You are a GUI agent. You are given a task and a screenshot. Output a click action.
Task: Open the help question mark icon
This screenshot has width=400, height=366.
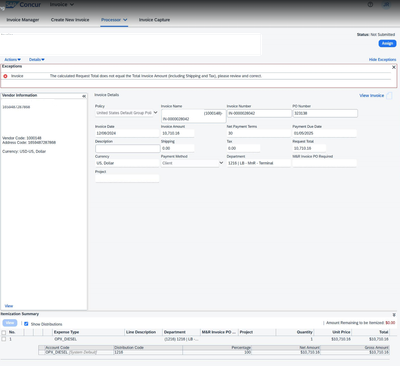(x=370, y=5)
